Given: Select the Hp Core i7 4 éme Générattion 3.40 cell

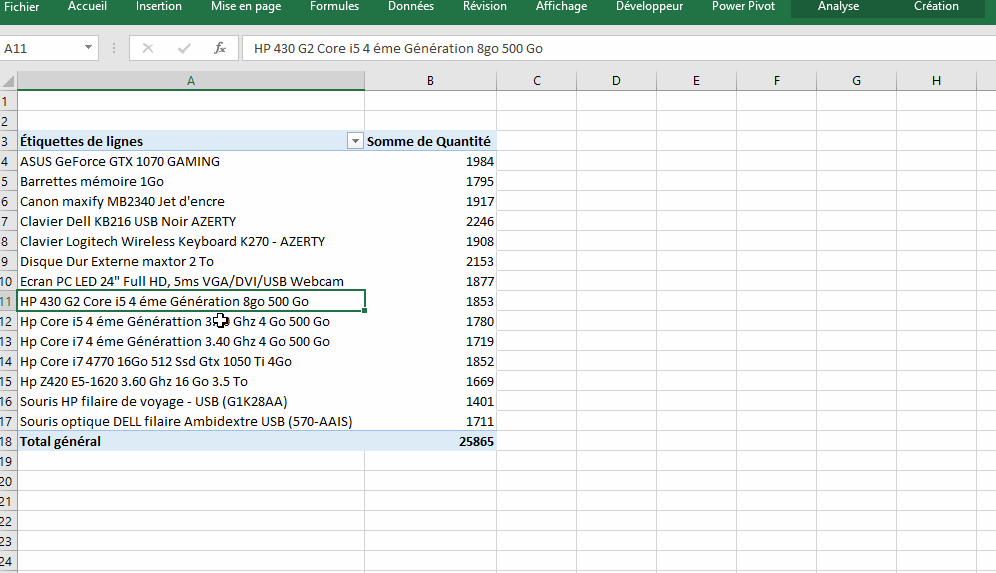Looking at the screenshot, I should tap(191, 341).
